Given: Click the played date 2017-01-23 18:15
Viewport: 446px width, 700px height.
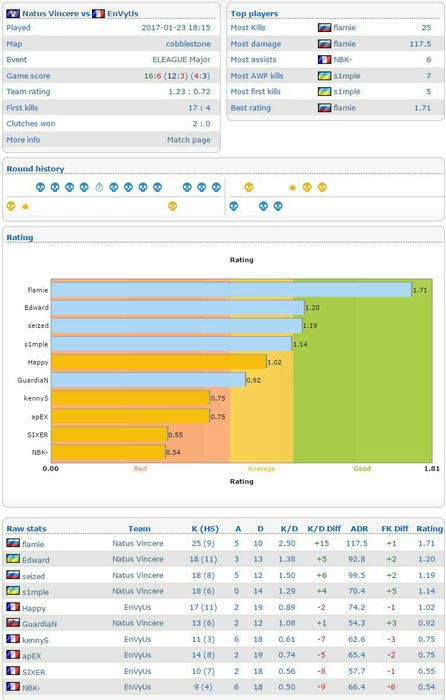Looking at the screenshot, I should tap(176, 28).
